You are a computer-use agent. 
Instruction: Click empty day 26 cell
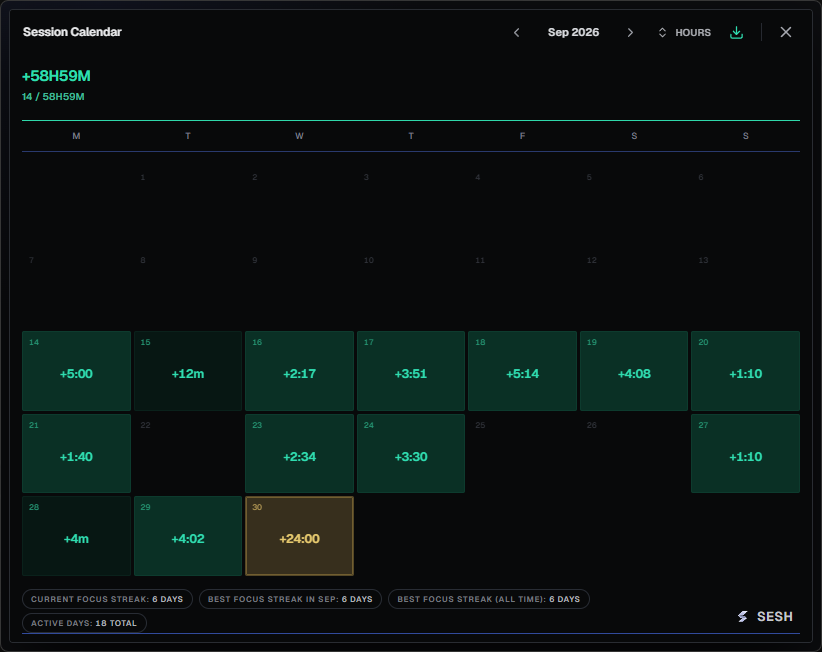[634, 453]
